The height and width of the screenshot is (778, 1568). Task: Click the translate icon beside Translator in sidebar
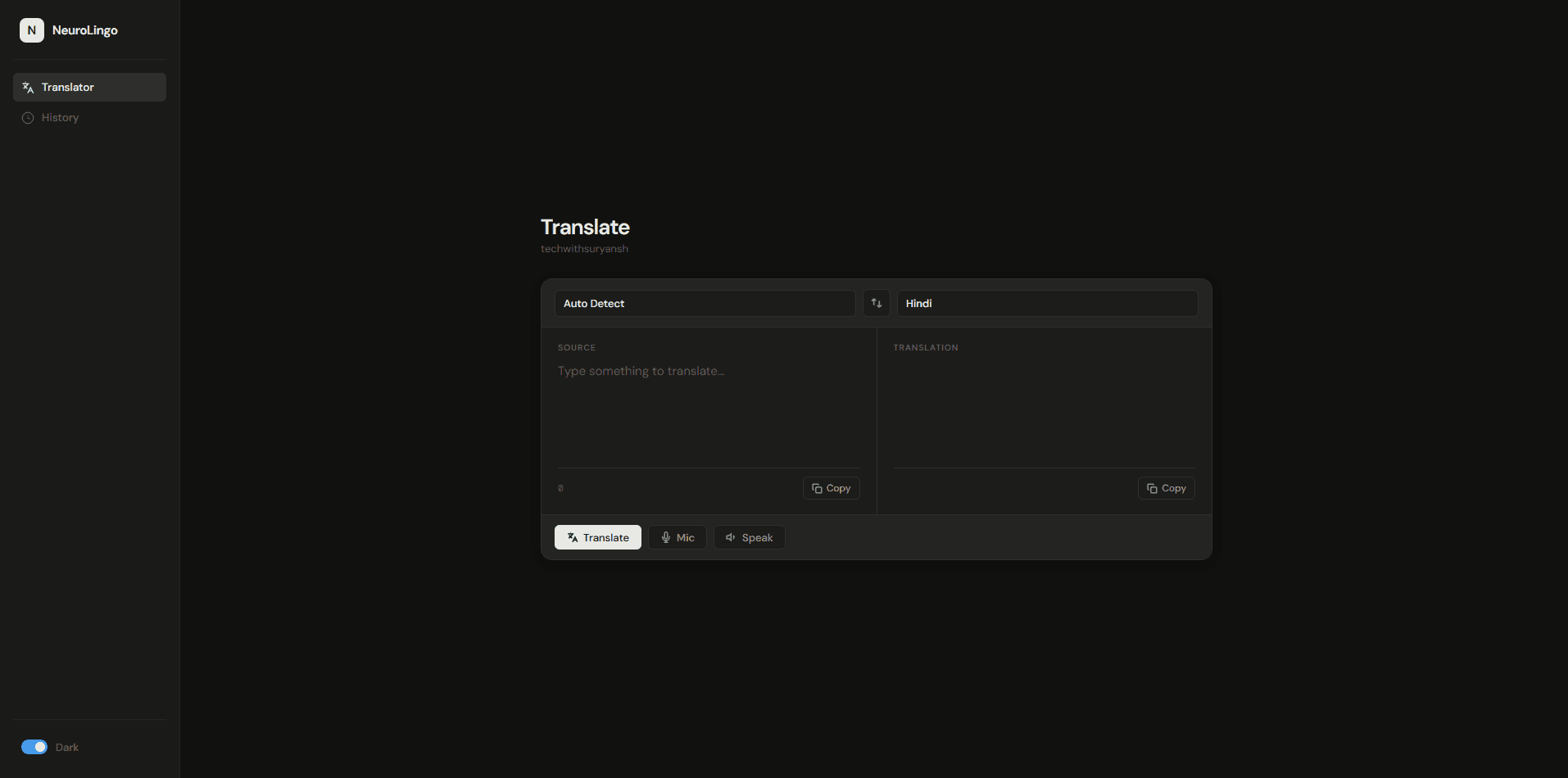coord(28,88)
